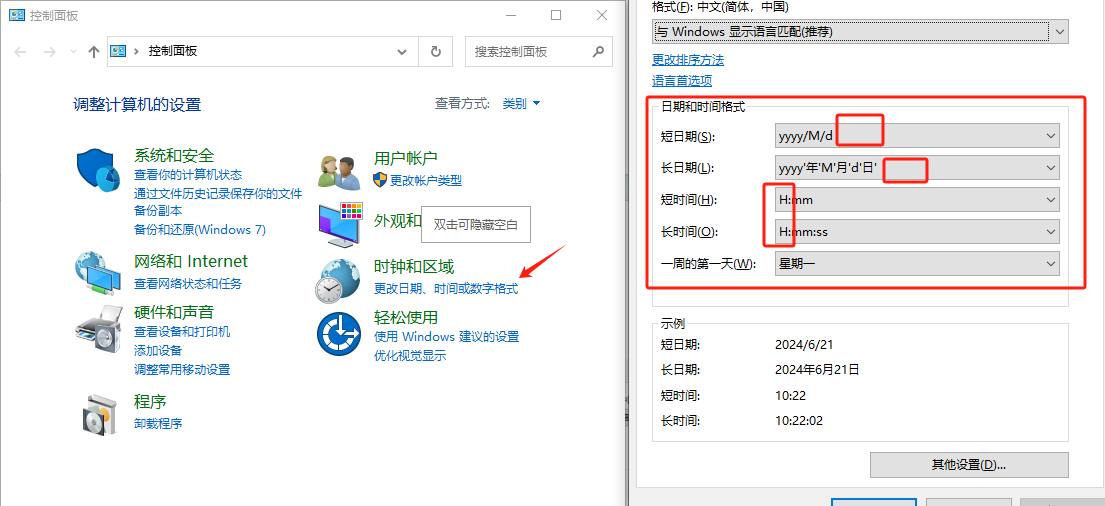The height and width of the screenshot is (506, 1105).
Task: Expand the short date format dropdown
Action: click(916, 136)
